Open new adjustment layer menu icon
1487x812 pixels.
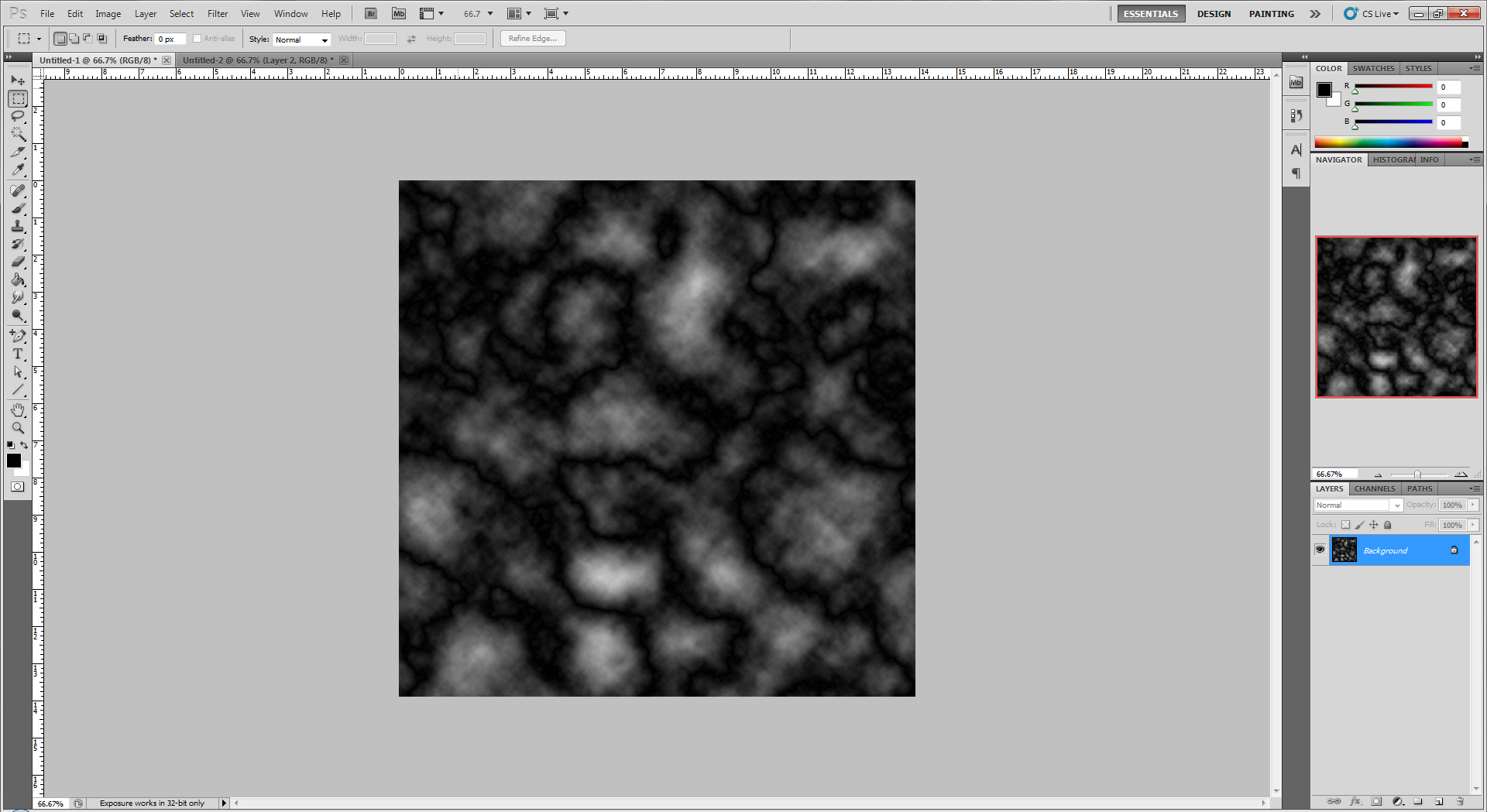click(1397, 801)
